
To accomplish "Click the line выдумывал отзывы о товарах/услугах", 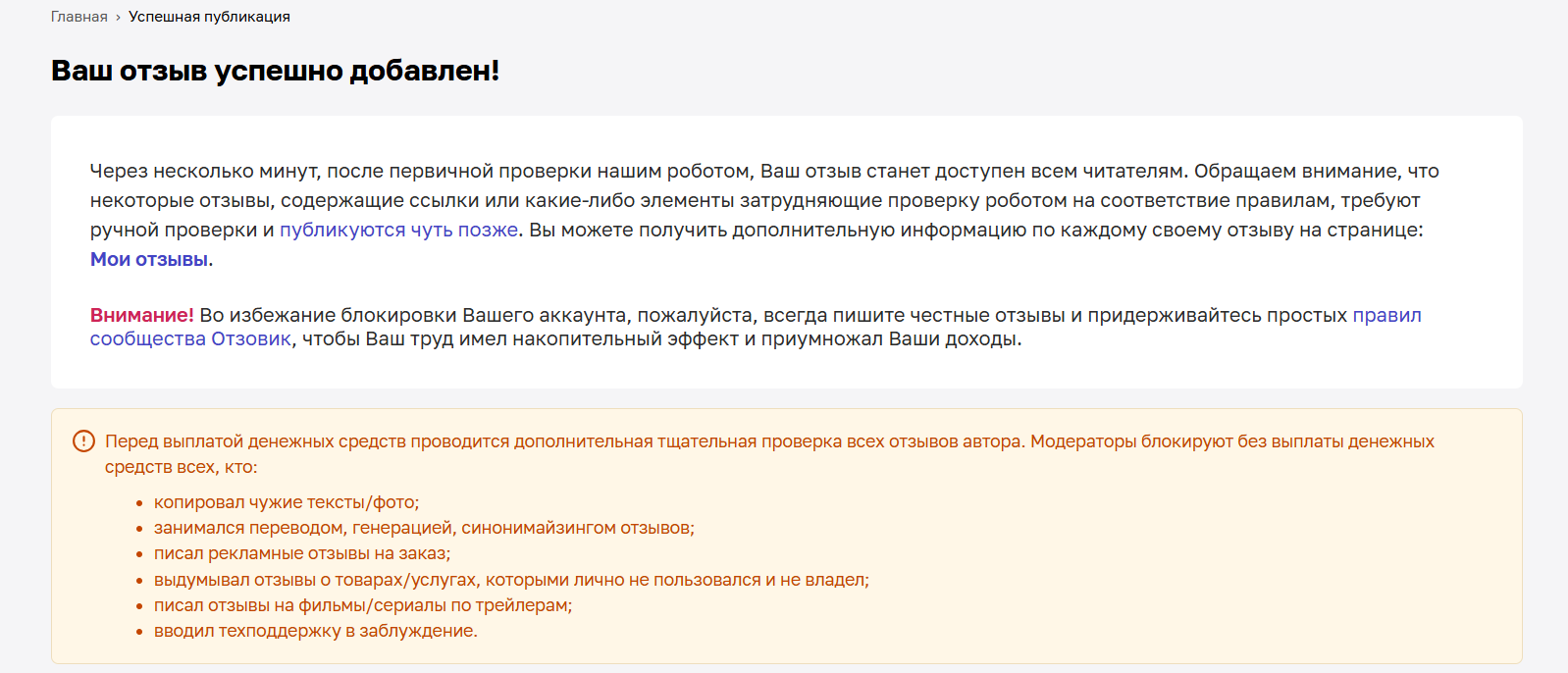I will click(511, 580).
